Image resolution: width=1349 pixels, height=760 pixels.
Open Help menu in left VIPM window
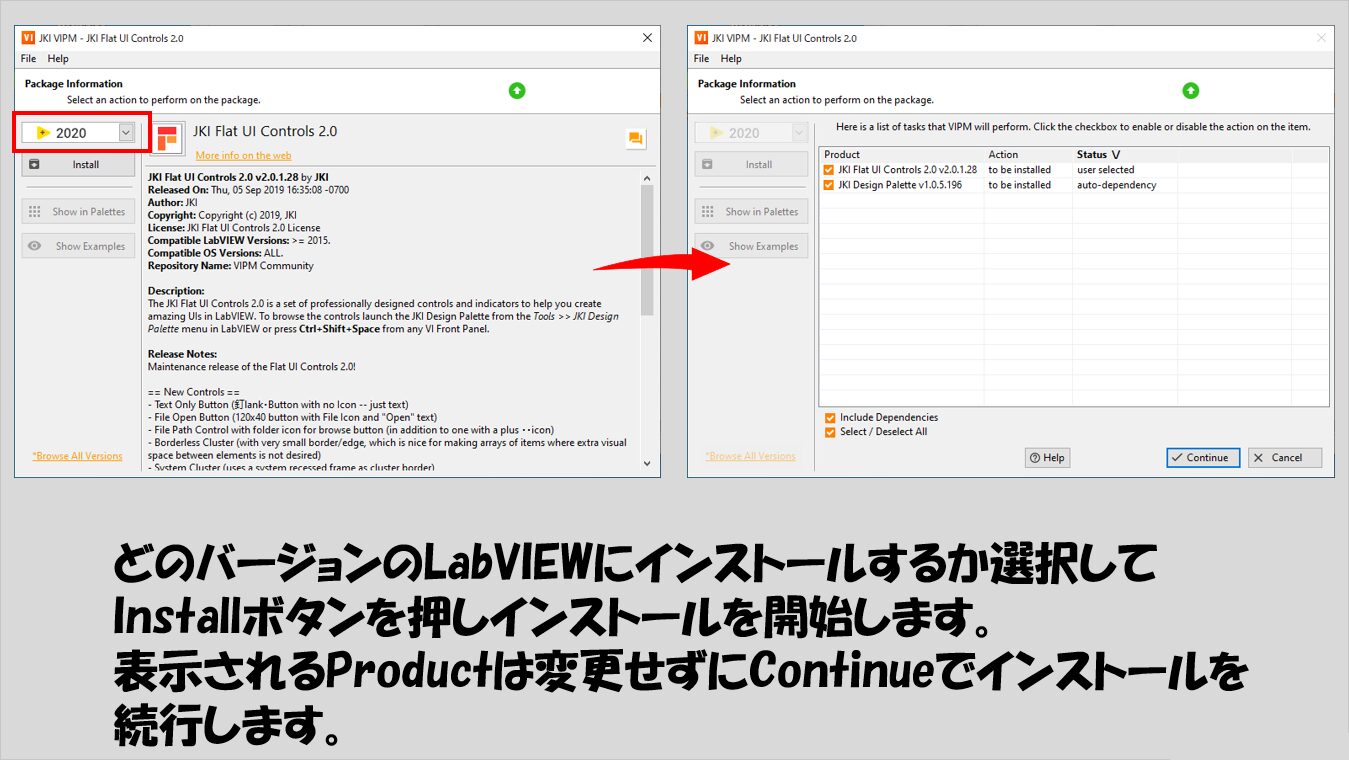(x=58, y=59)
